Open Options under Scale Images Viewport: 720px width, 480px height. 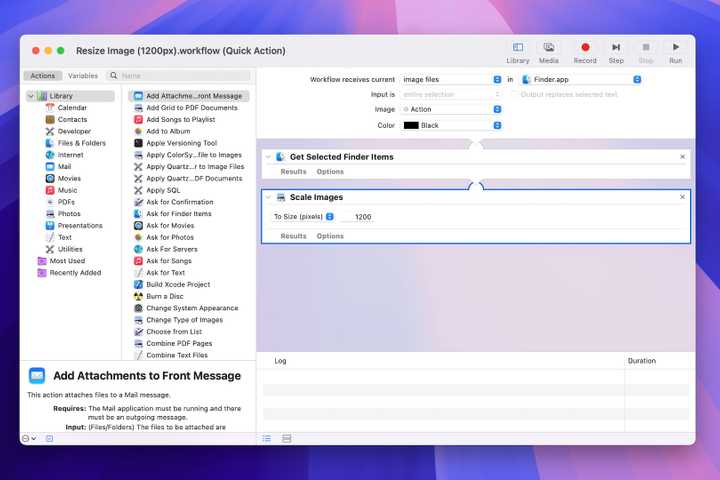pos(330,236)
